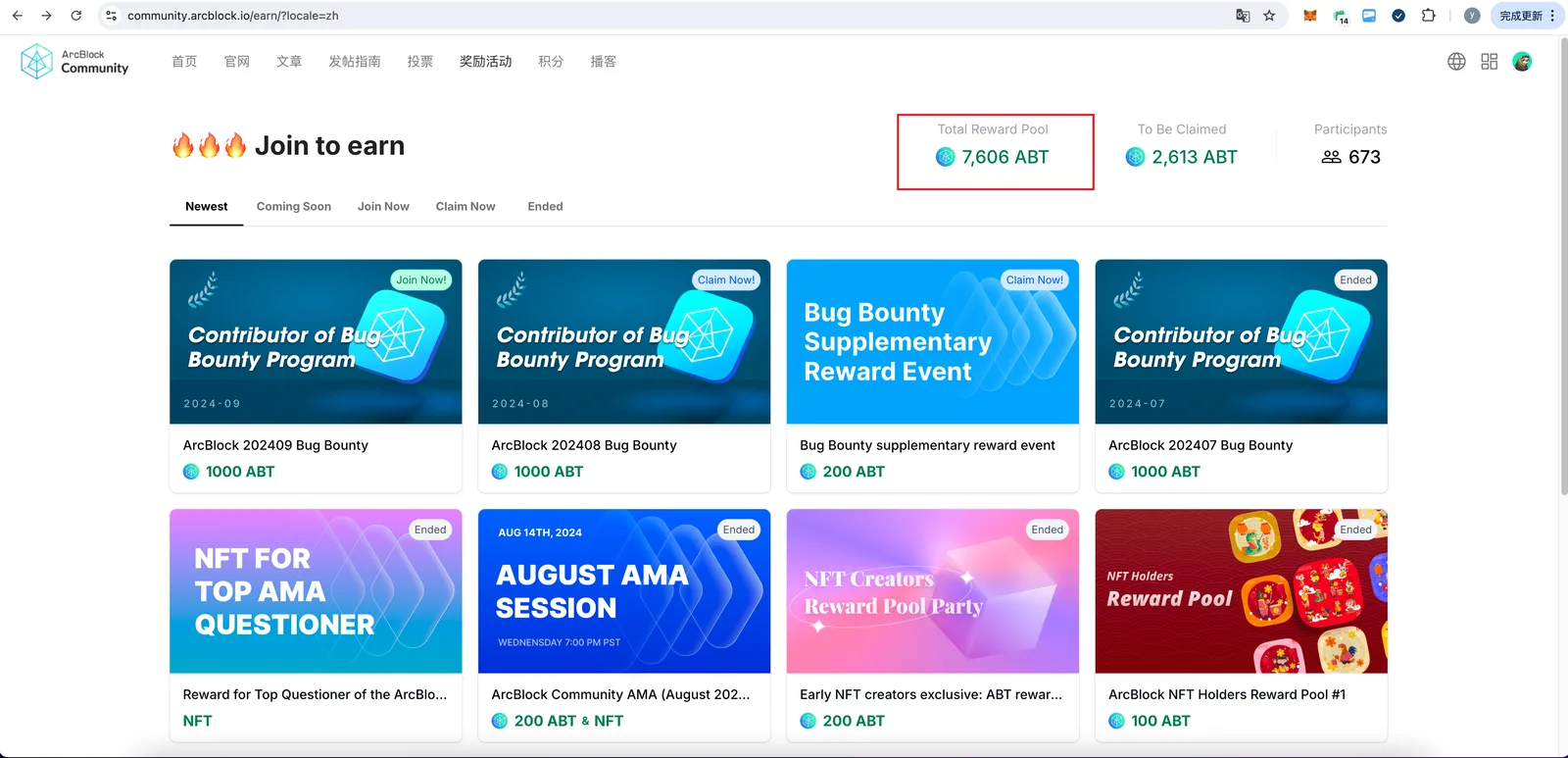The width and height of the screenshot is (1568, 758).
Task: Reload the page with the refresh icon
Action: (76, 16)
